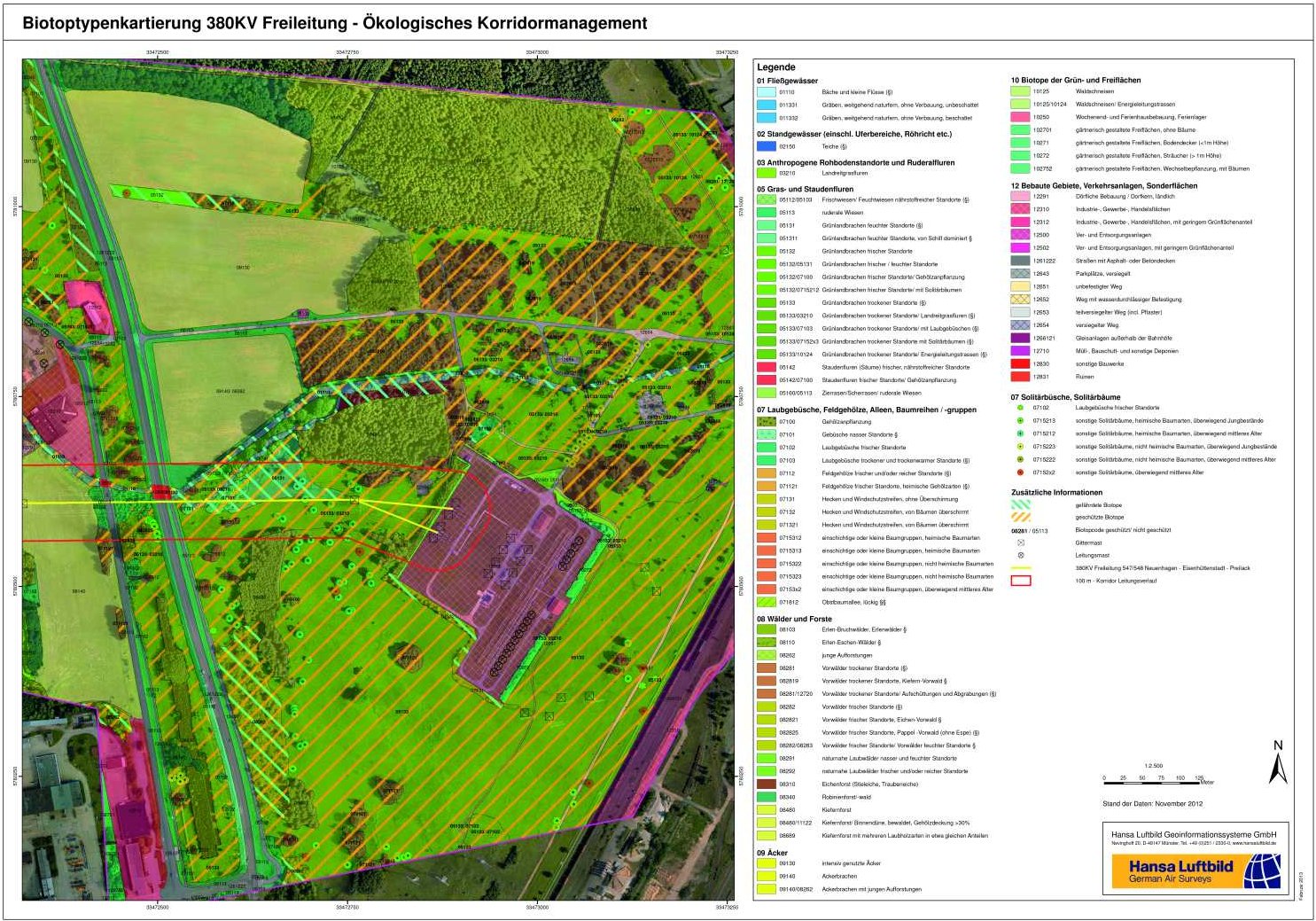Screen dimensions: 1316x921
Task: Pick the gray 1261222 Straßen swatch
Action: (1021, 261)
